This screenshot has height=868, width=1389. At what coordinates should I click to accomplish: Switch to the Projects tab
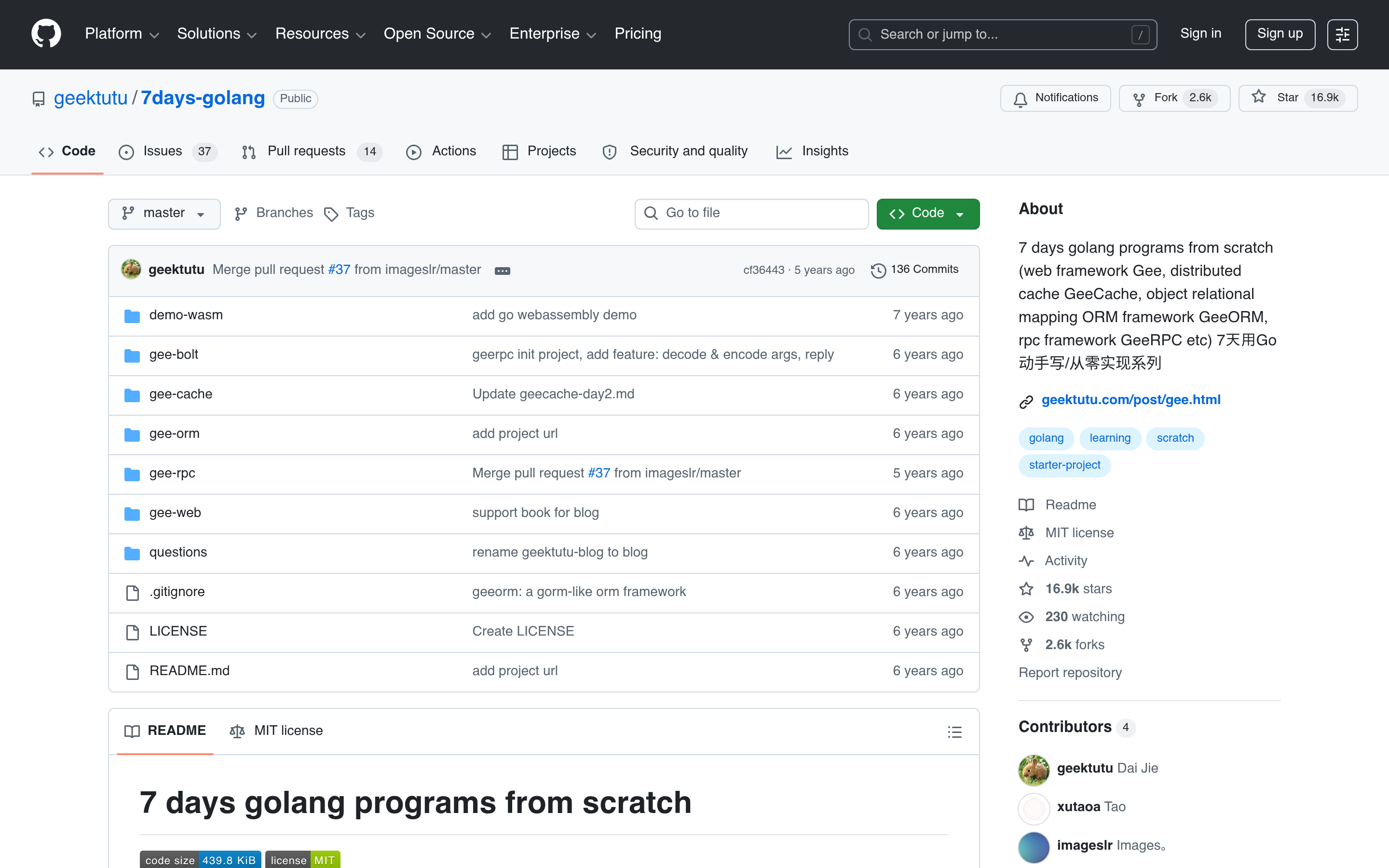click(539, 151)
